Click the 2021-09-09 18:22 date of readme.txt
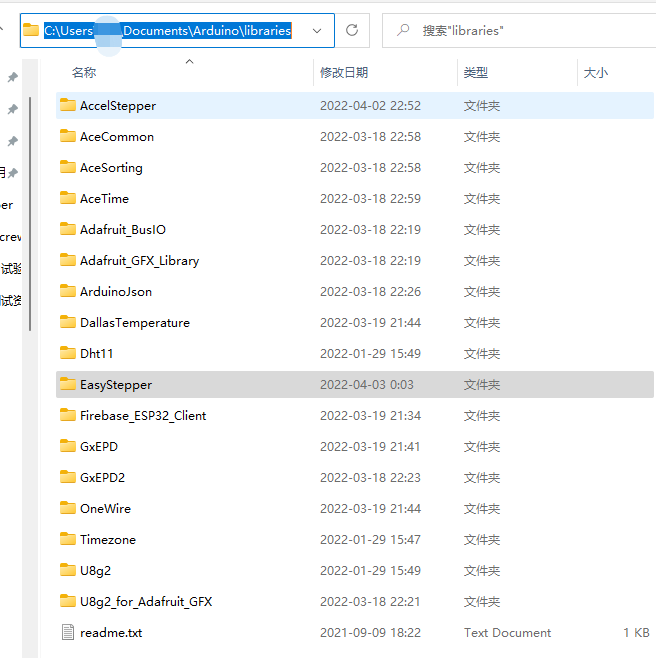 pos(370,633)
